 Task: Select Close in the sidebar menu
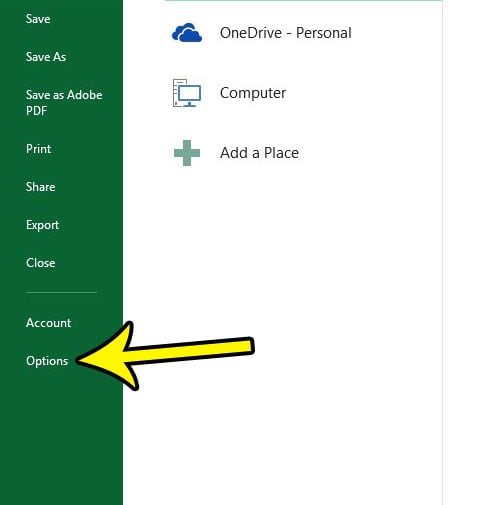41,263
